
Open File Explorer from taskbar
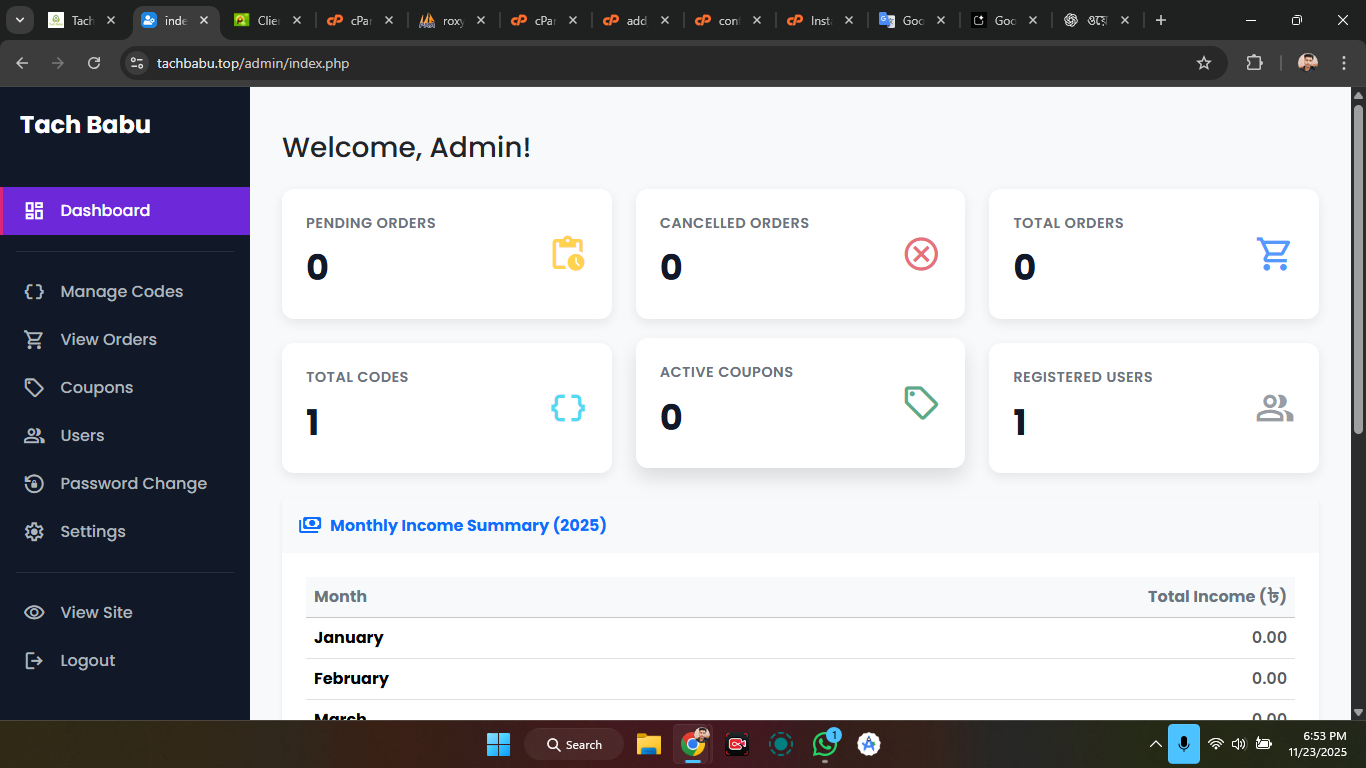pyautogui.click(x=649, y=744)
